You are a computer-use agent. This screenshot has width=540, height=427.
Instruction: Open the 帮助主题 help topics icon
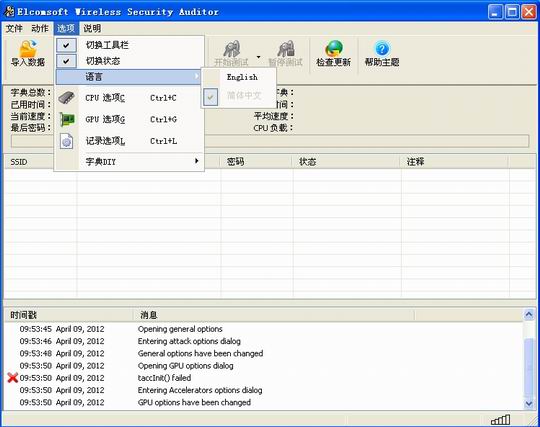coord(382,49)
